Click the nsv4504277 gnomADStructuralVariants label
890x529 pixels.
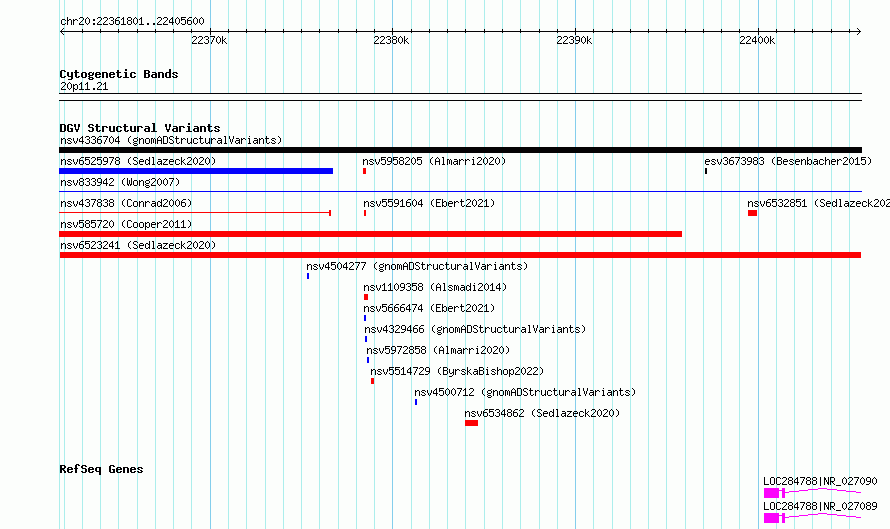tap(417, 266)
